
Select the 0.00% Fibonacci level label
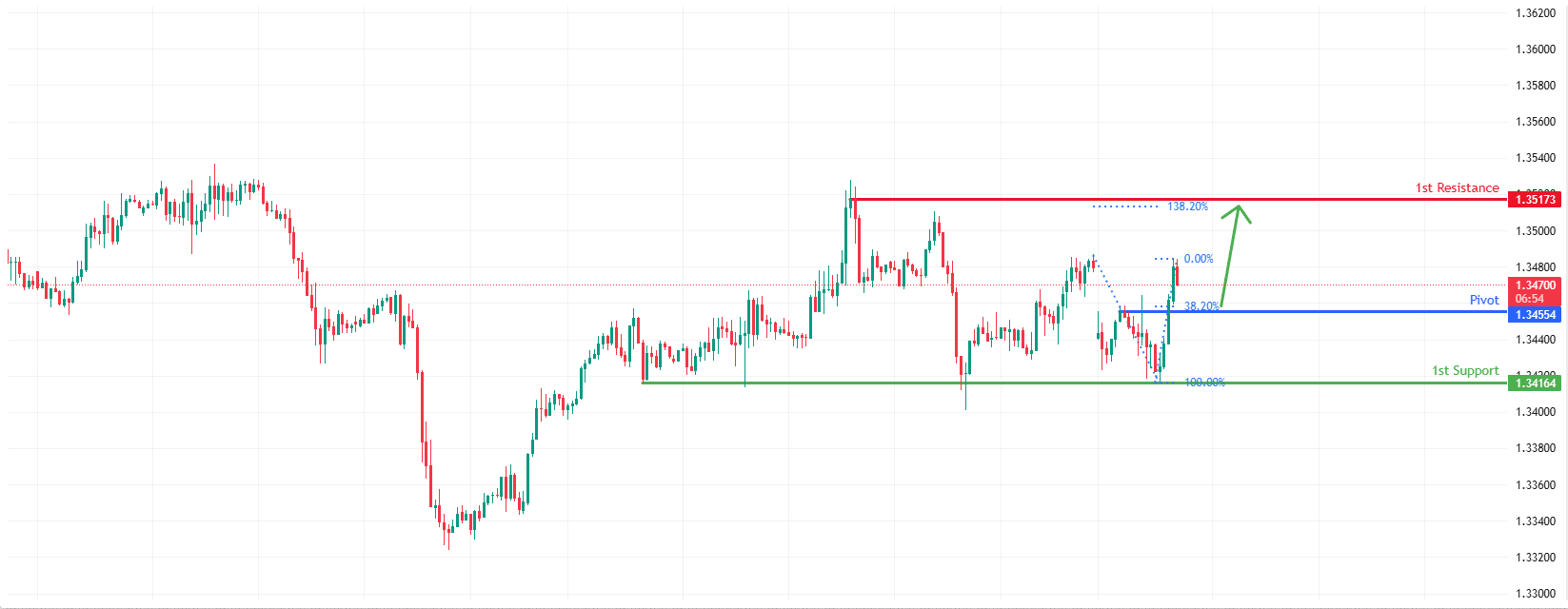tap(1199, 259)
